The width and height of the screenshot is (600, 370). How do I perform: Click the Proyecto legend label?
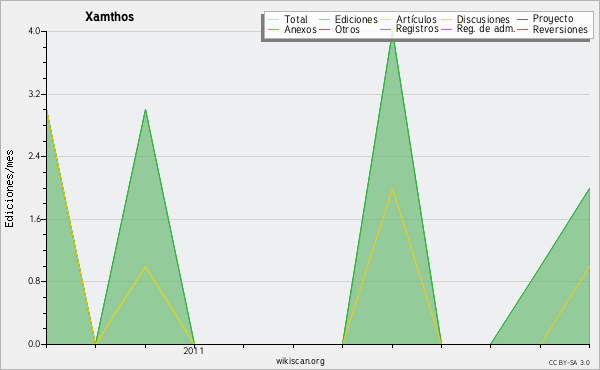[x=553, y=19]
